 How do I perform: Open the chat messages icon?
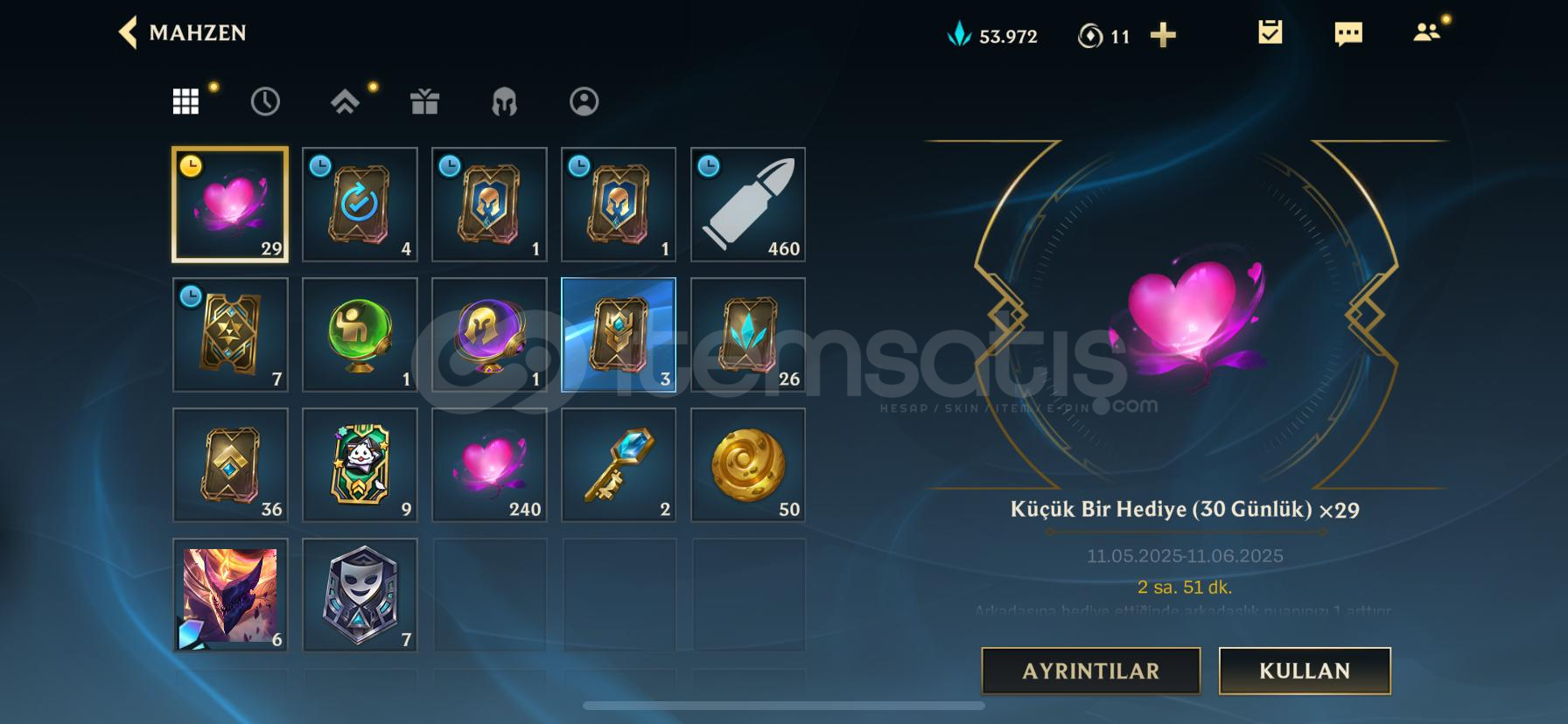1348,34
